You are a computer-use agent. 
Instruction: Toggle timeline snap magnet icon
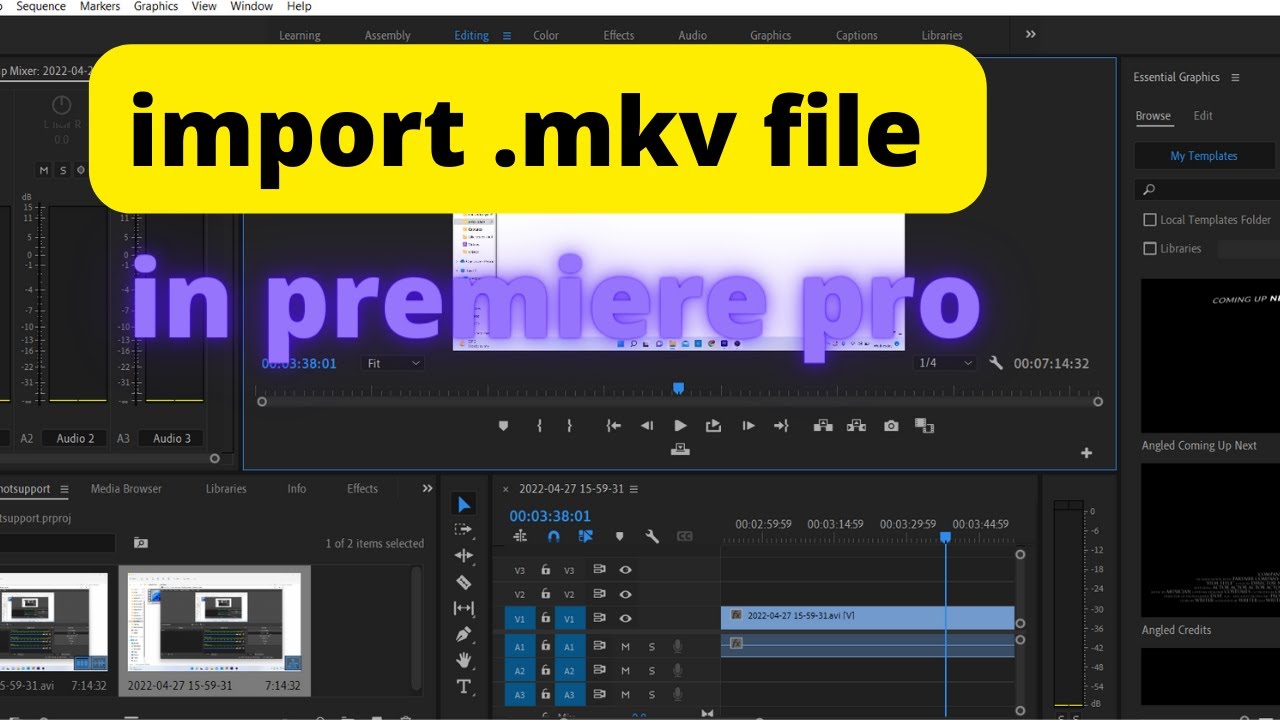pyautogui.click(x=554, y=537)
